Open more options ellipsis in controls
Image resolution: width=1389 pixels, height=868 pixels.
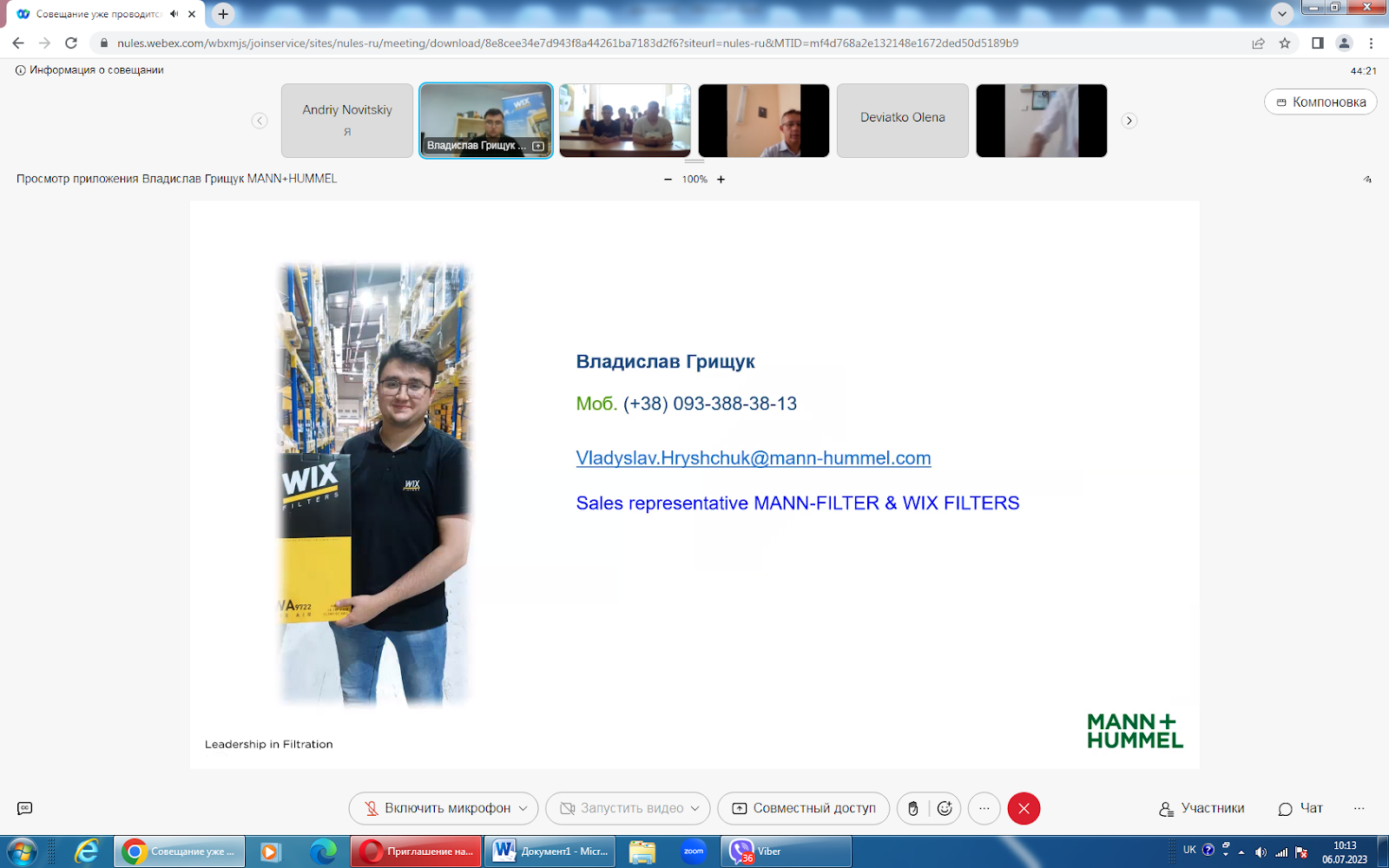[984, 808]
